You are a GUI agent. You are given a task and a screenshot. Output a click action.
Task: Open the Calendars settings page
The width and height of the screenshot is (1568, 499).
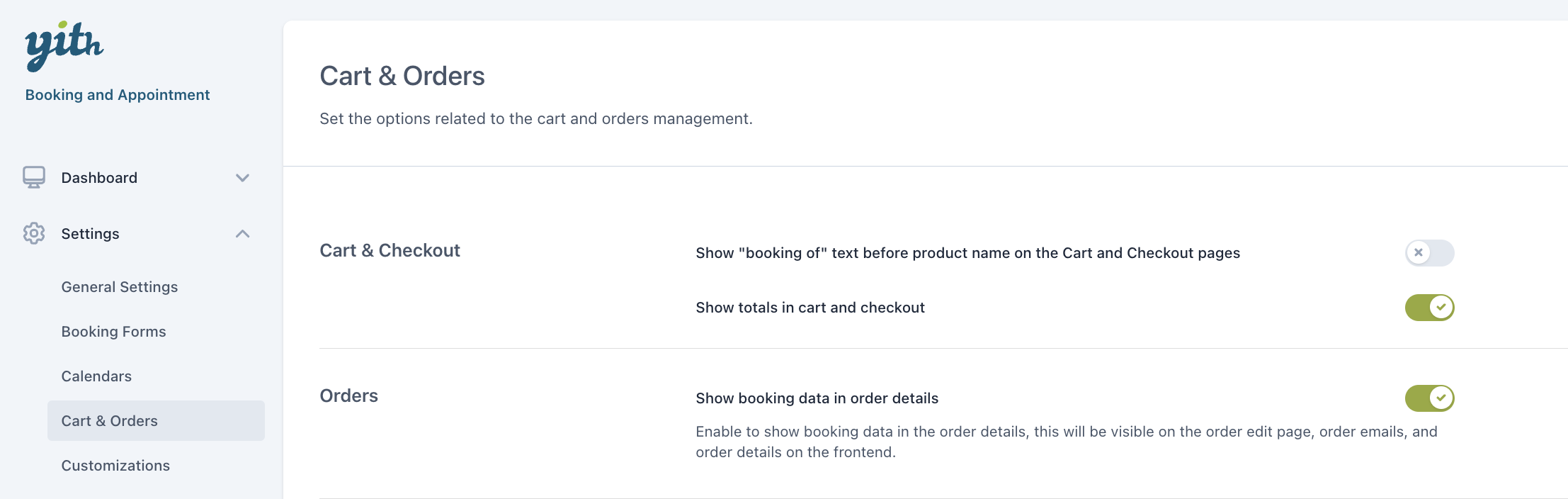96,376
